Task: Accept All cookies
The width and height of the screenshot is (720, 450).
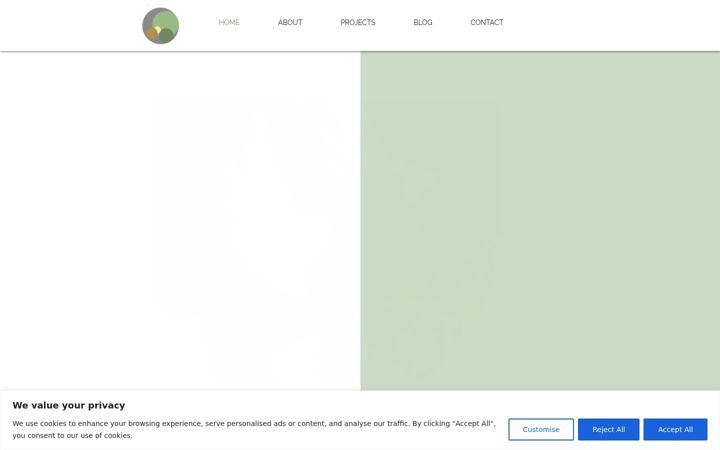Action: 675,429
